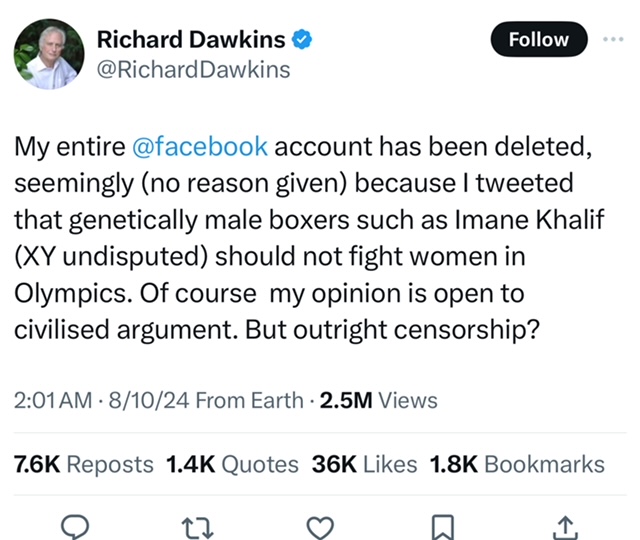
Task: Open the three-dot more options menu
Action: [612, 40]
